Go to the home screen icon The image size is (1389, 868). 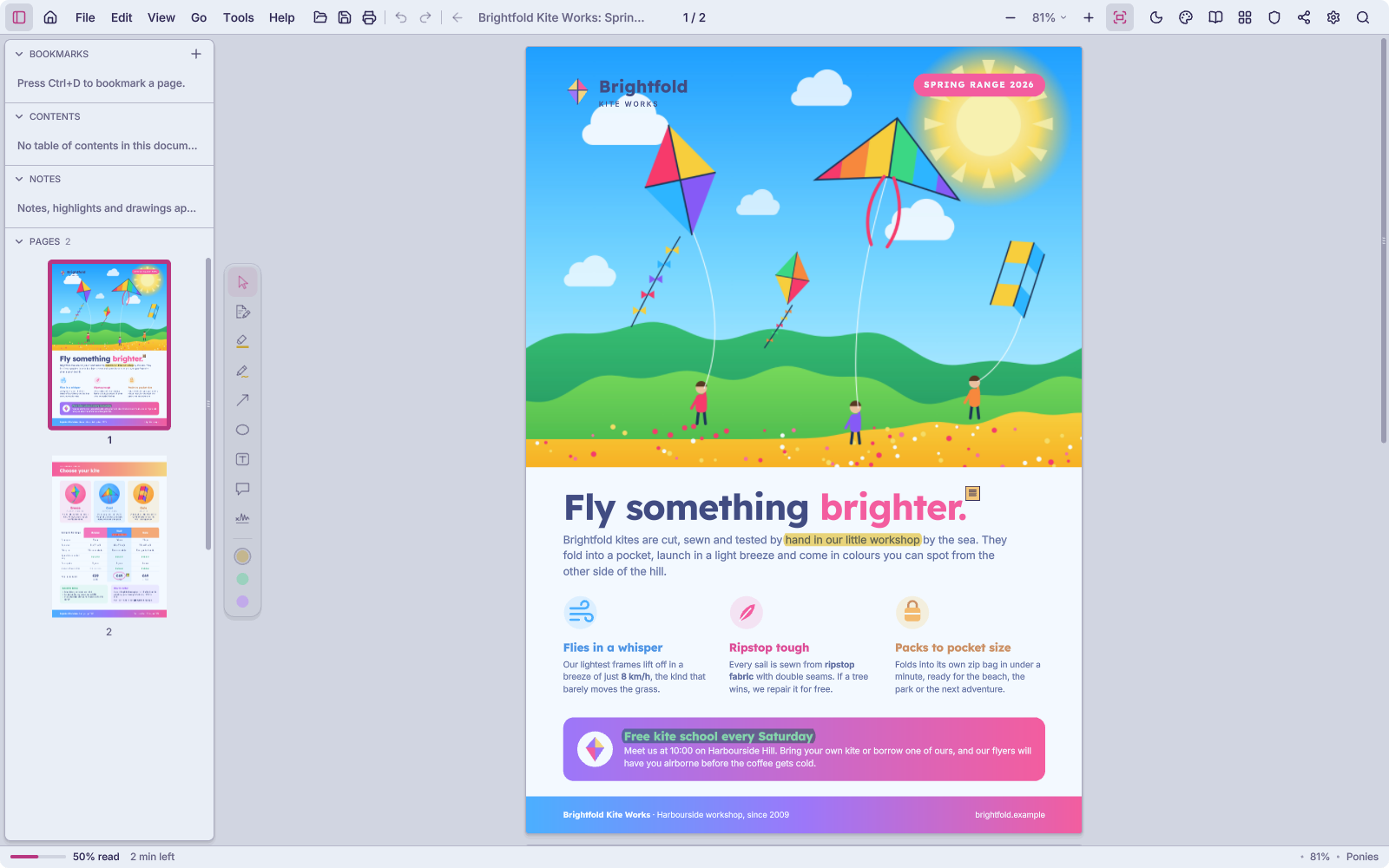pos(50,17)
